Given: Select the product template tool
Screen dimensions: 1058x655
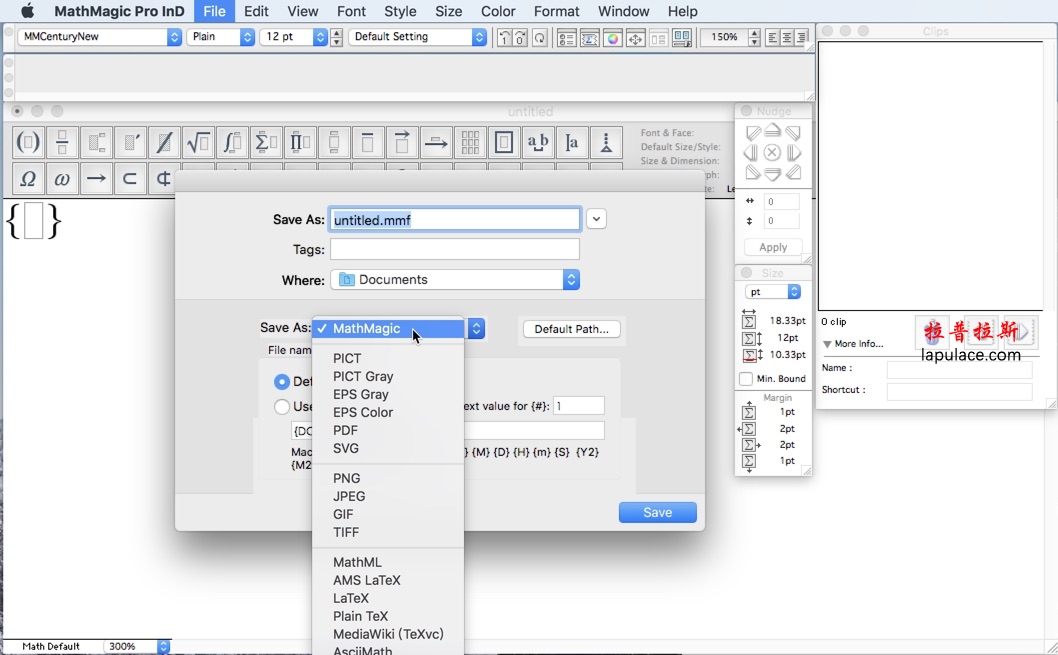Looking at the screenshot, I should [x=300, y=142].
